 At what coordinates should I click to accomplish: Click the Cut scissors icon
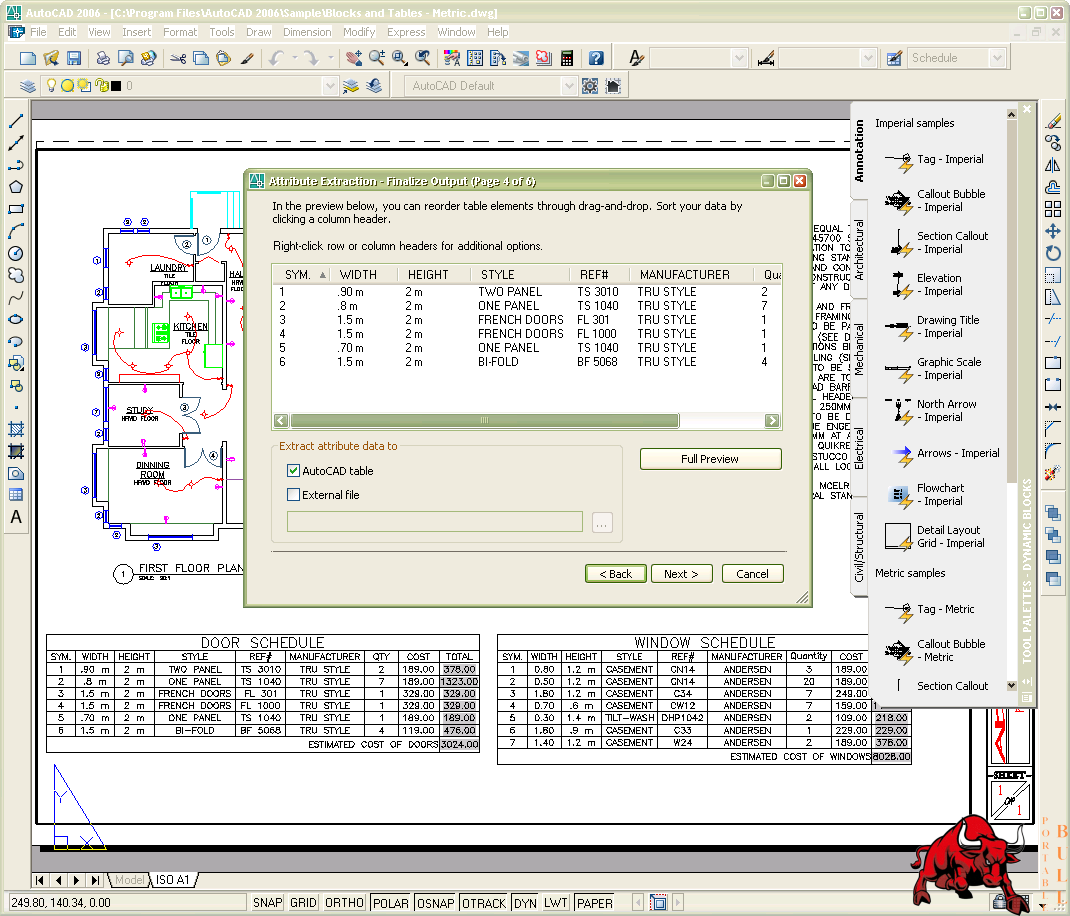[x=178, y=58]
